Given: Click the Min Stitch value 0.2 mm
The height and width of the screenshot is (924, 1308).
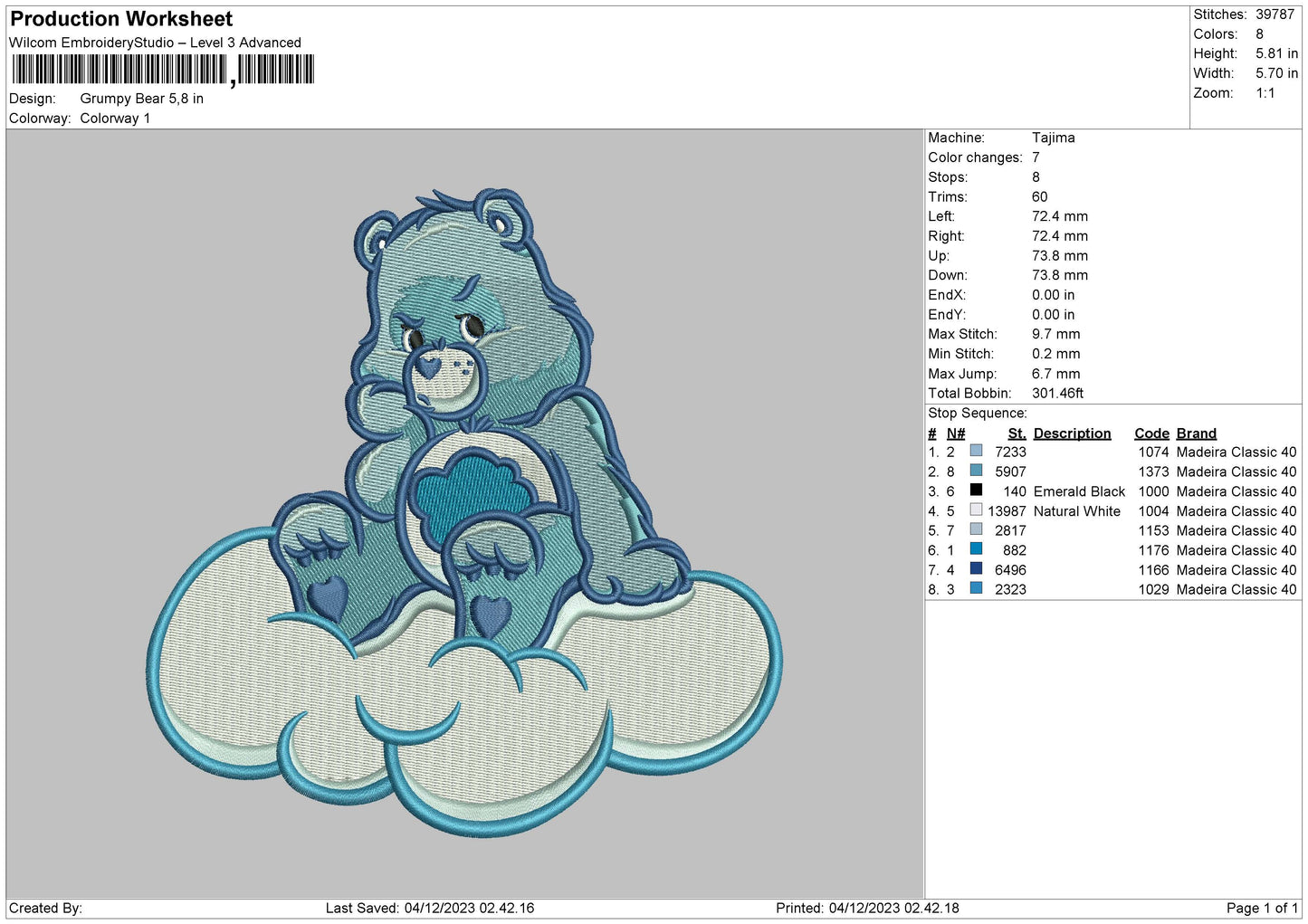Looking at the screenshot, I should 1056,354.
